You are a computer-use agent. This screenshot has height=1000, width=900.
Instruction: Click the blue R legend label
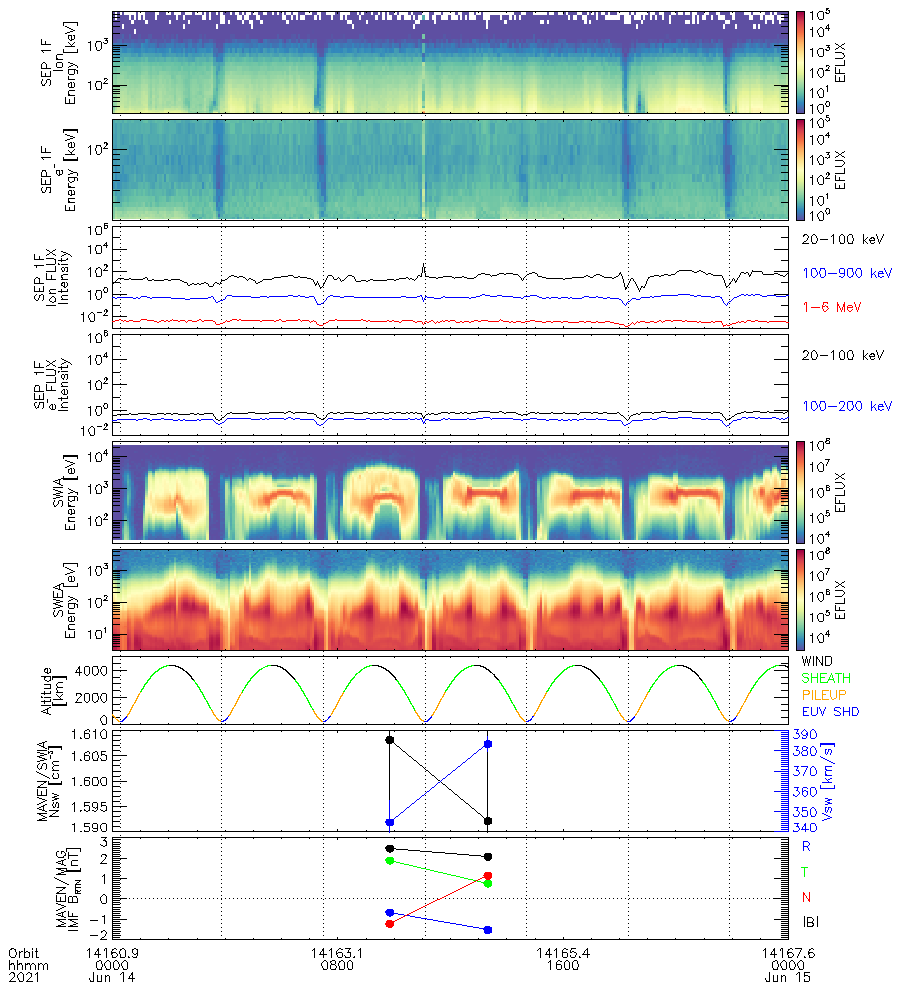[807, 846]
